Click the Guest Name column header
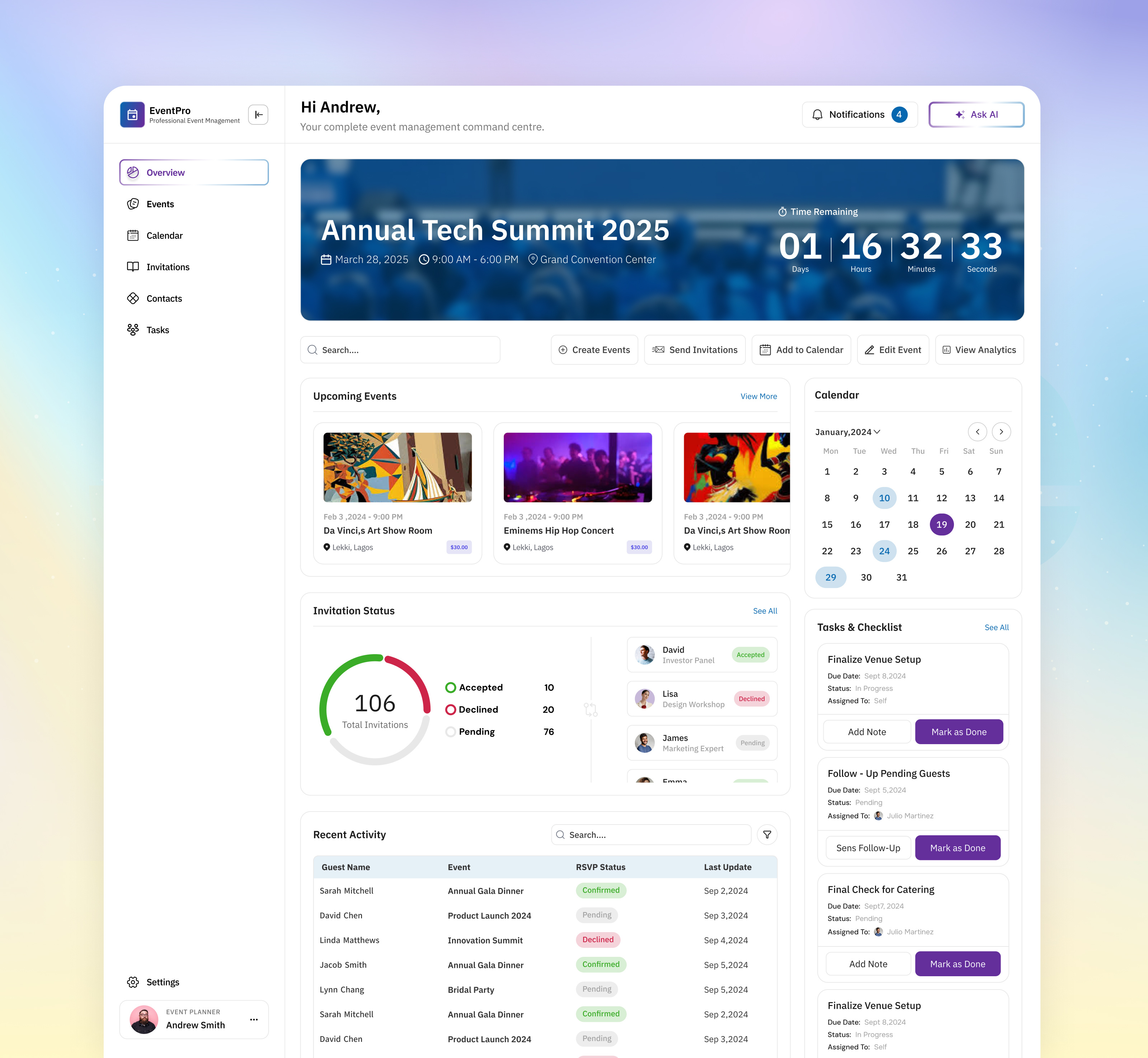The height and width of the screenshot is (1058, 1148). pos(346,867)
